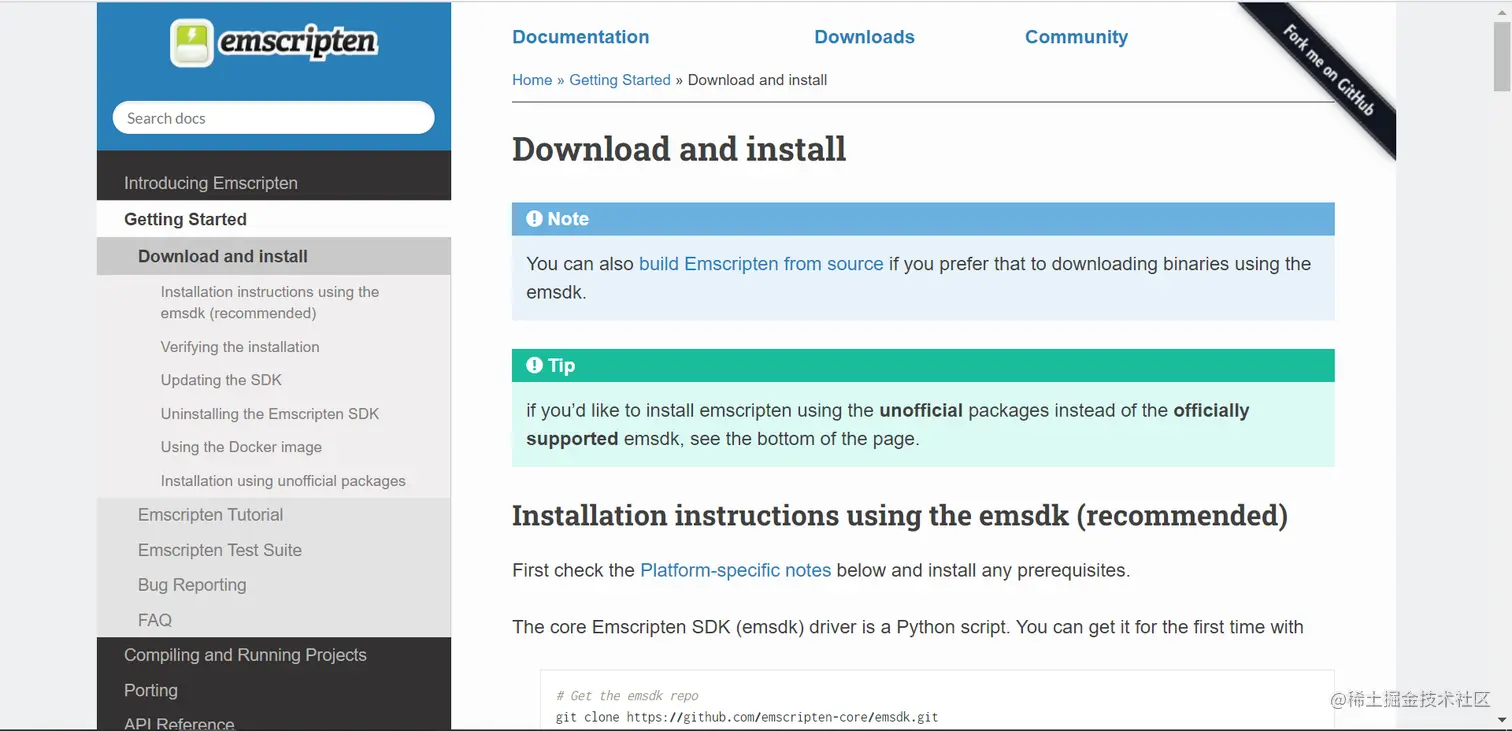Click the Emscripten logo icon

(192, 43)
